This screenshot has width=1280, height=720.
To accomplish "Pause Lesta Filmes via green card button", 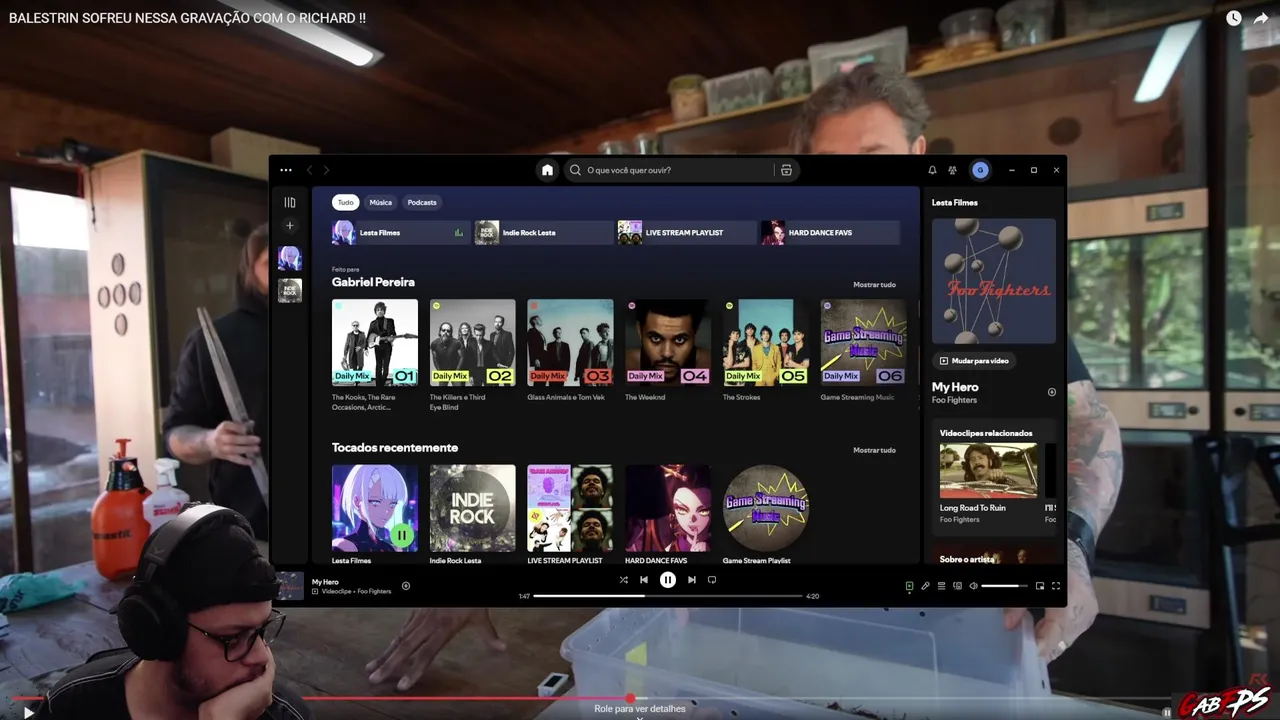I will pos(401,535).
